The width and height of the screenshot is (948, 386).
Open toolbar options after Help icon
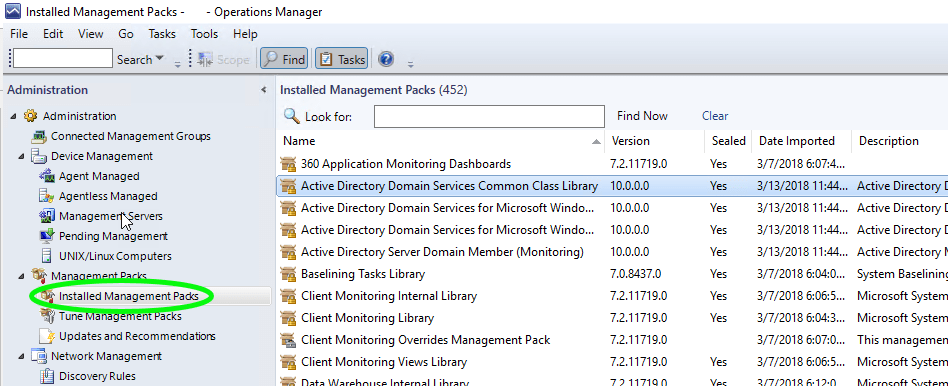411,64
